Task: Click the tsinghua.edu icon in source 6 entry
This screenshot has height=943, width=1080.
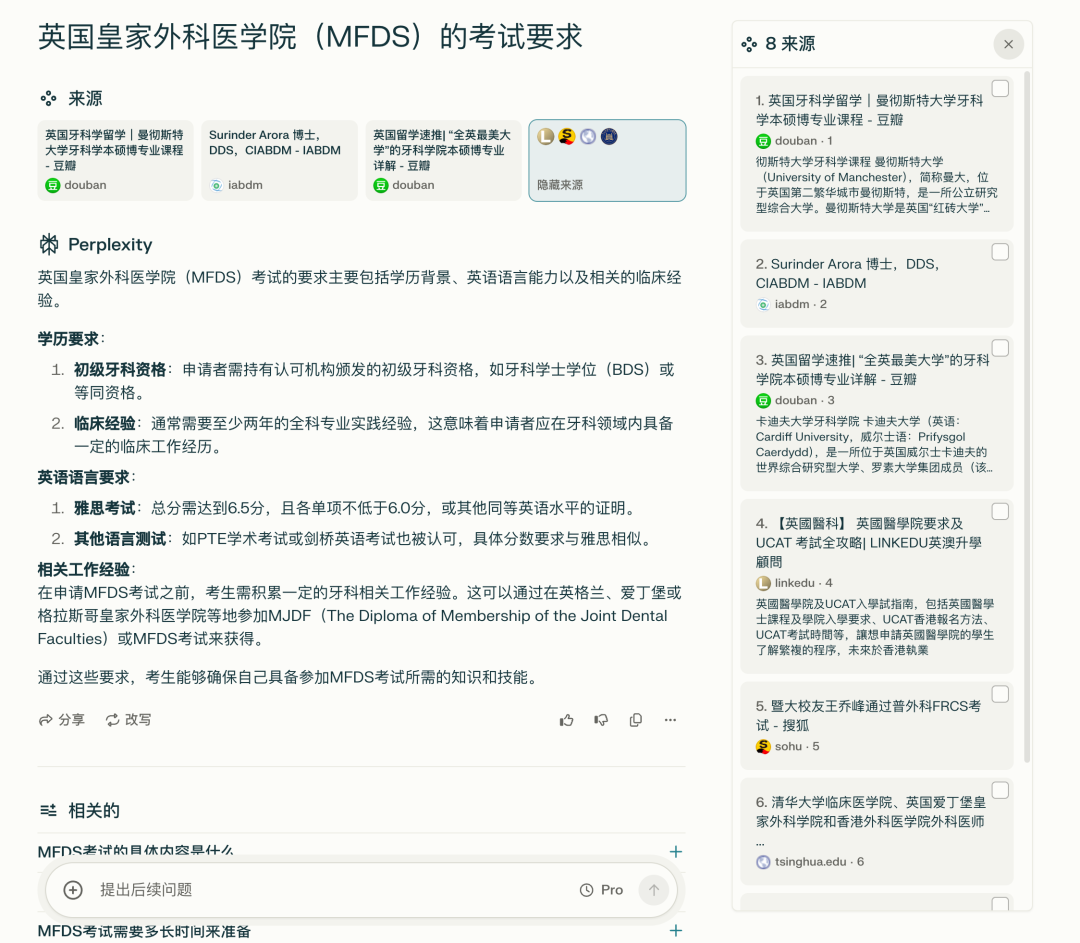Action: point(763,862)
